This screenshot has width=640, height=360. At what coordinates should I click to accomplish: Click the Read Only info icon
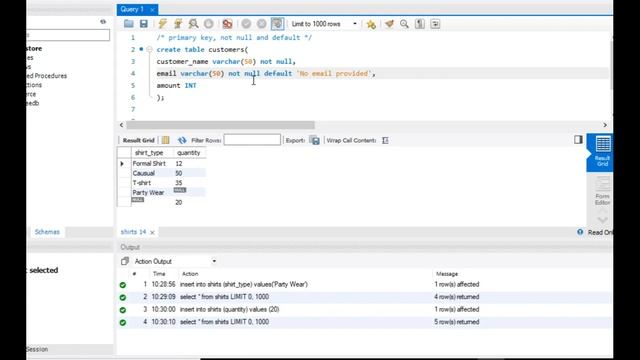pos(580,232)
